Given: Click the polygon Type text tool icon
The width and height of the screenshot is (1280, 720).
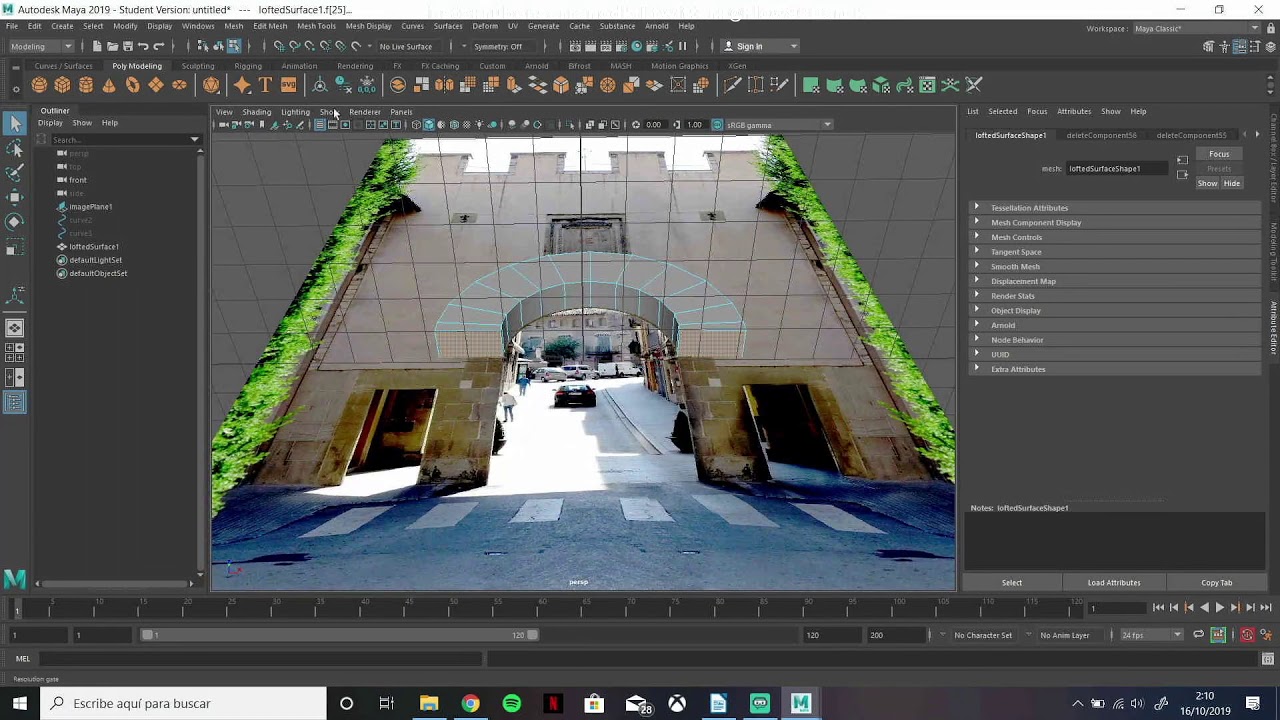Looking at the screenshot, I should pos(265,85).
